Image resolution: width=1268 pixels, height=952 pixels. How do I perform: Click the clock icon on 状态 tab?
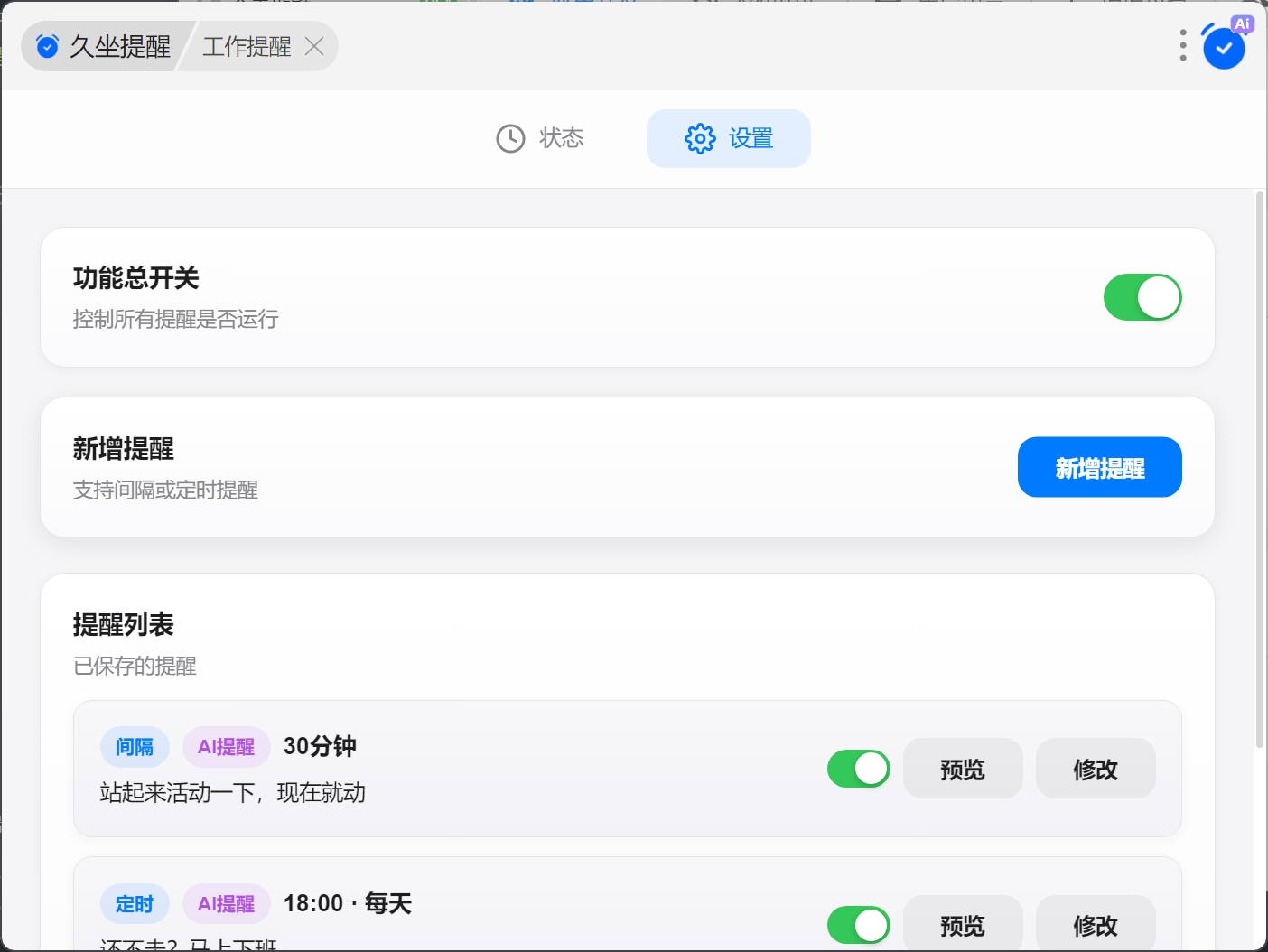pyautogui.click(x=510, y=138)
